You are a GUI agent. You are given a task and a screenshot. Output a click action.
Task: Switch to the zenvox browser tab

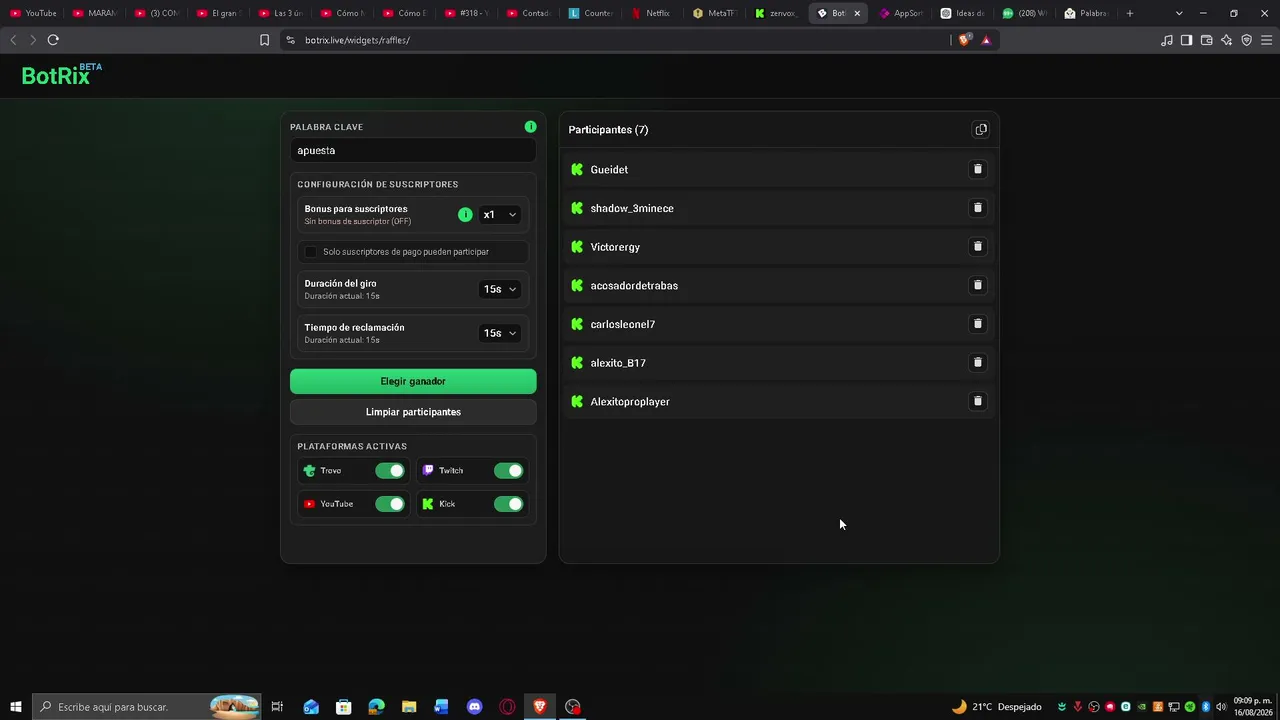(x=776, y=13)
